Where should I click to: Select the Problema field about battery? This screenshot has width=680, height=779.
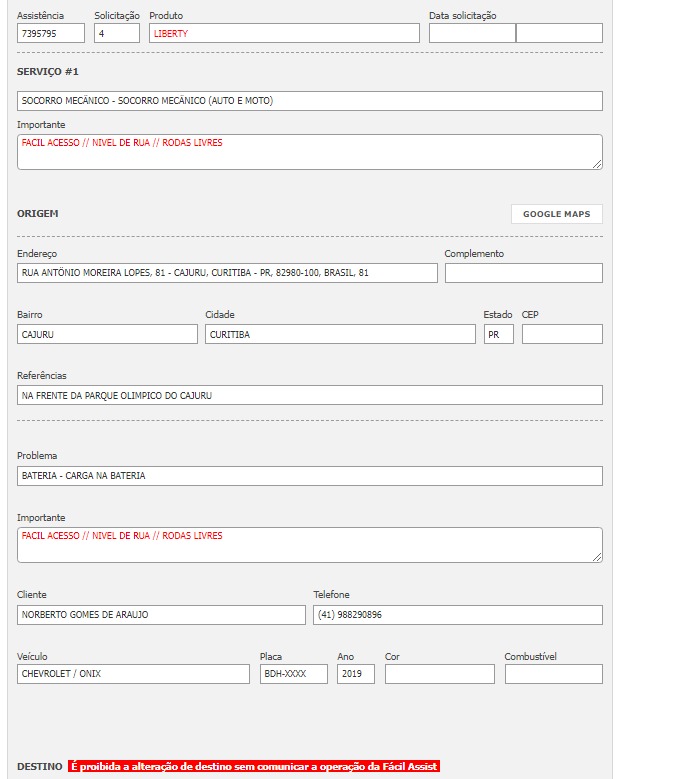310,476
